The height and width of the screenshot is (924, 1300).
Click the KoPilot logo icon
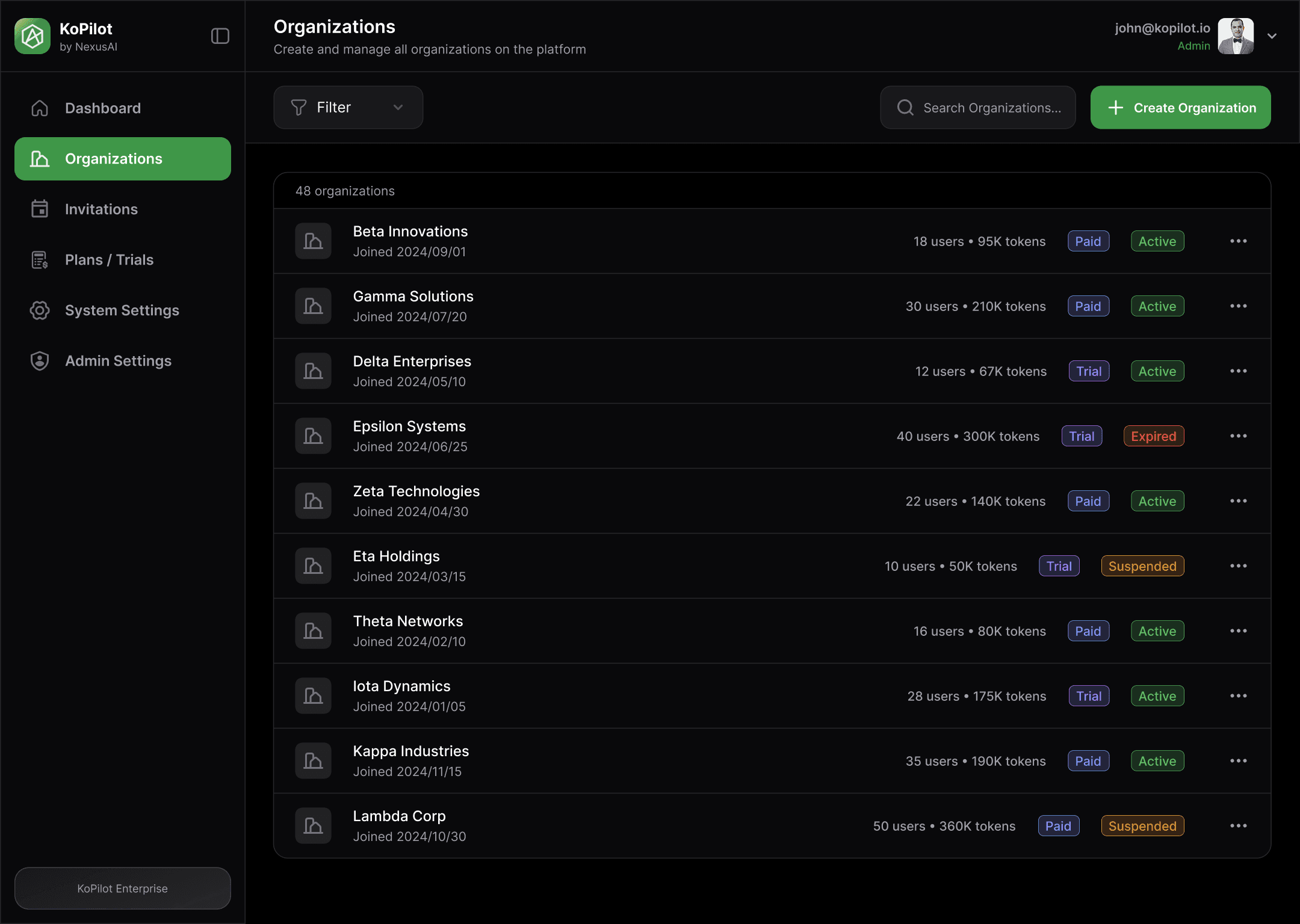[32, 36]
